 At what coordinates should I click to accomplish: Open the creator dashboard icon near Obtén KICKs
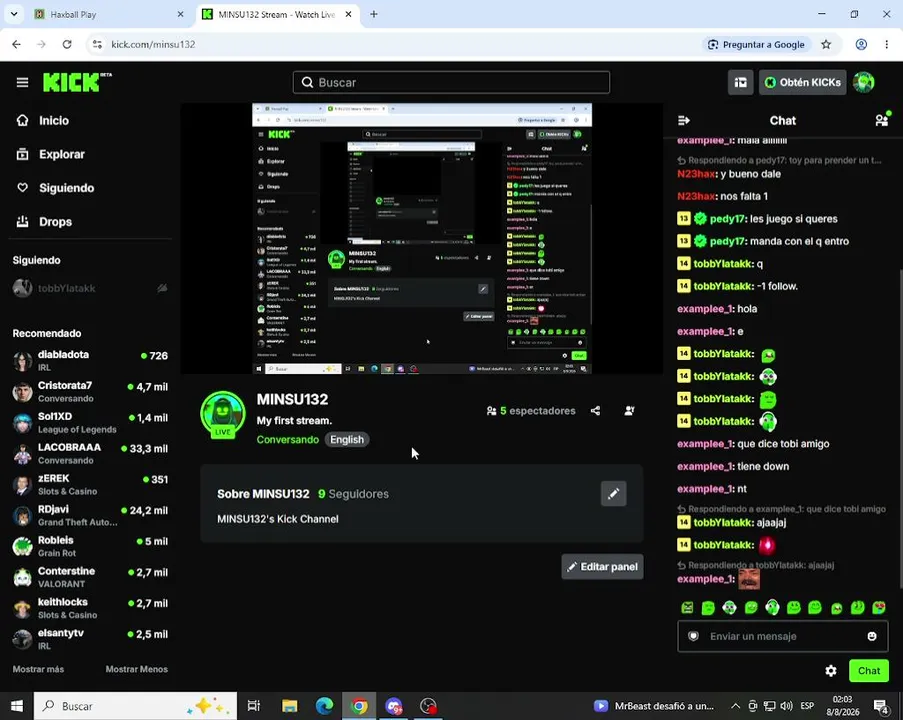click(740, 82)
